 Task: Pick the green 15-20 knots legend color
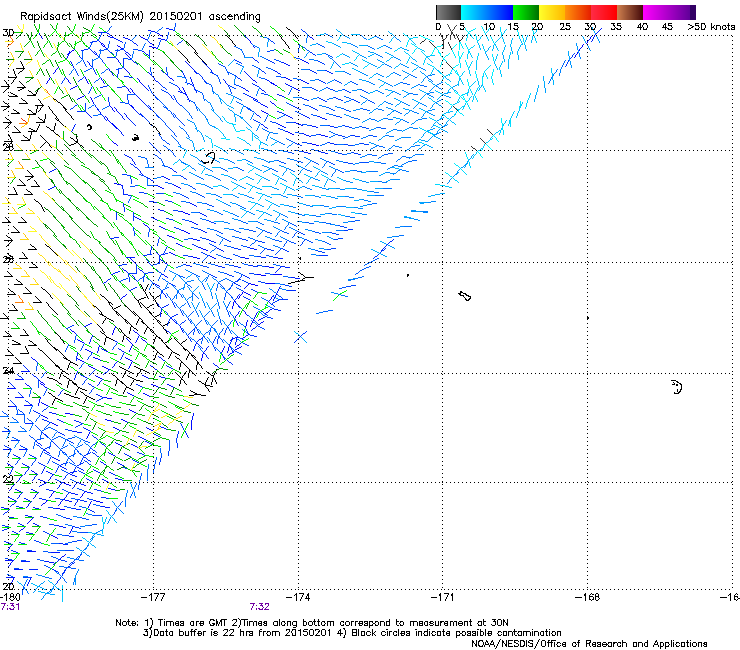pyautogui.click(x=525, y=12)
